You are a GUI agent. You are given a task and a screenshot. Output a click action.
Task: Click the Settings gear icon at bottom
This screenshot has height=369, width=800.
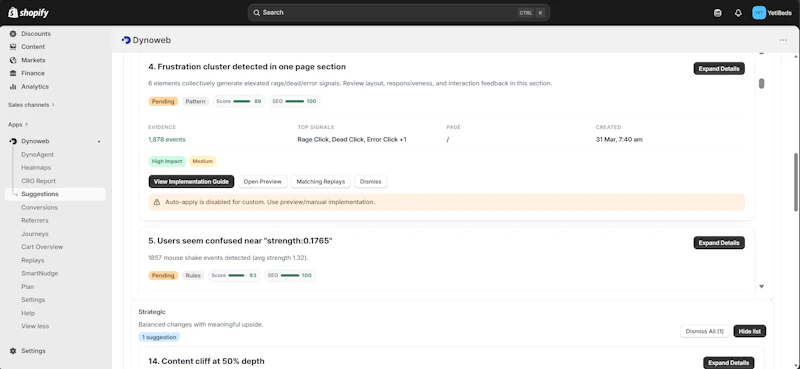tap(13, 351)
